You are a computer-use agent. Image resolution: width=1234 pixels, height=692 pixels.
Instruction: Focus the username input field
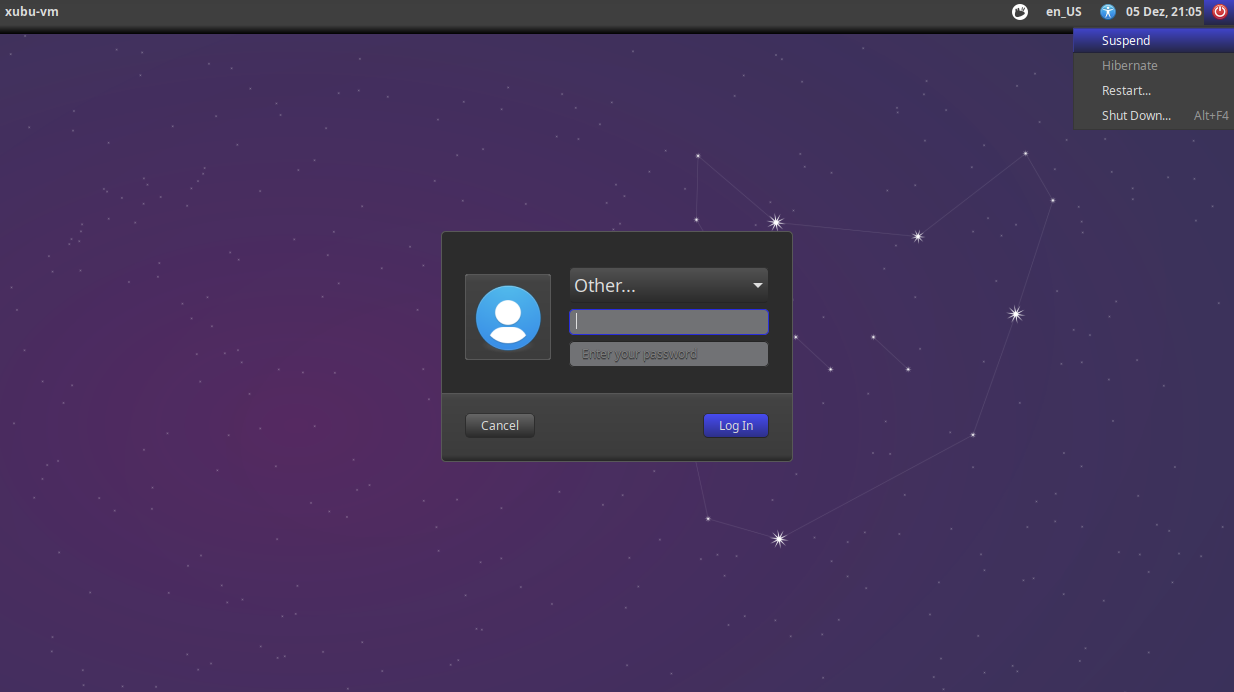point(669,321)
